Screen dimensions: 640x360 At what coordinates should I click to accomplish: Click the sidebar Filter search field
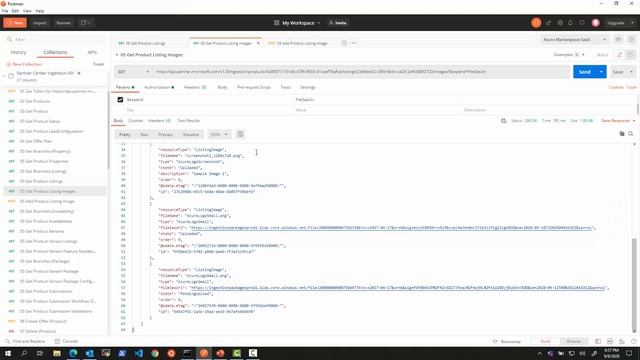56,40
